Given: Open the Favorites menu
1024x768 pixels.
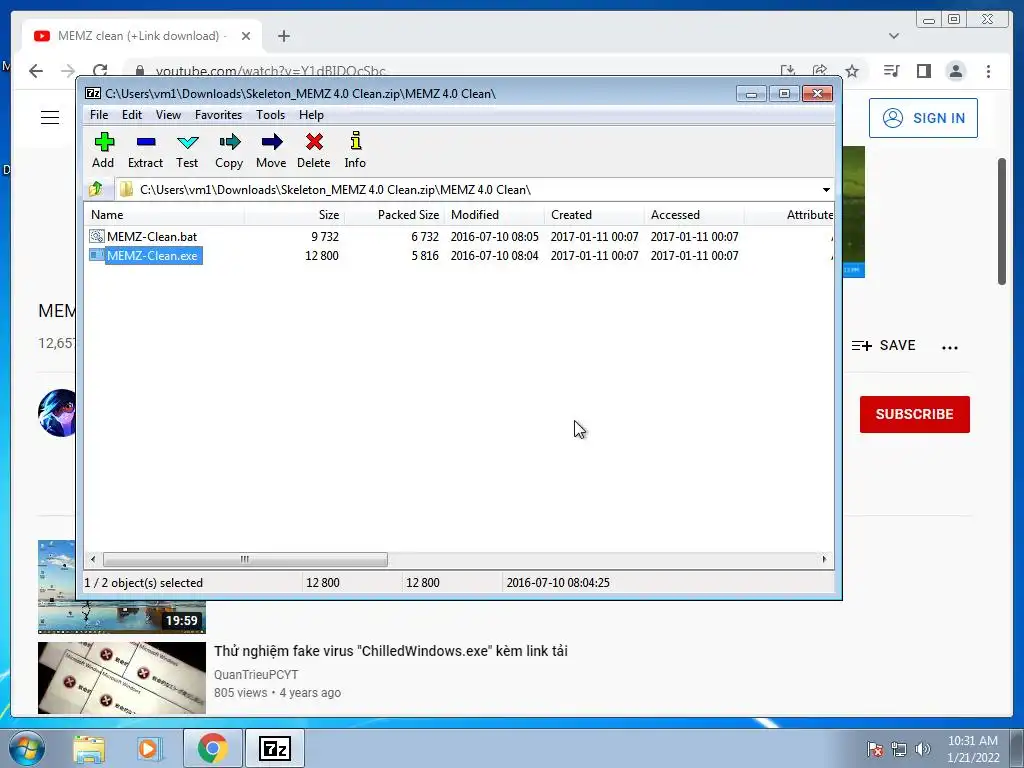Looking at the screenshot, I should [x=218, y=115].
